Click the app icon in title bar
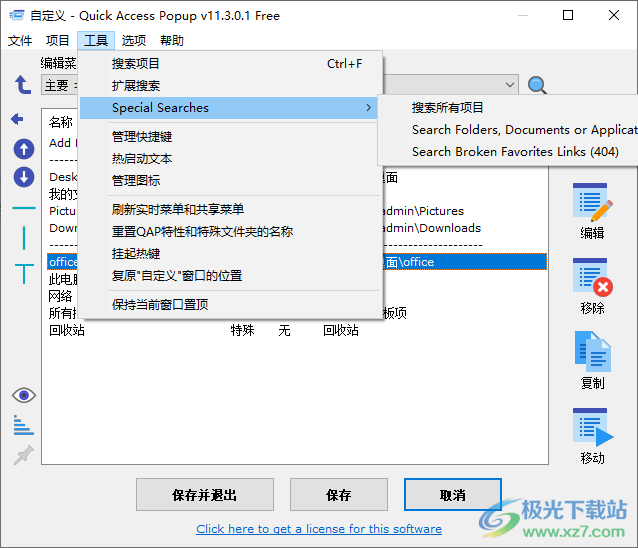This screenshot has height=548, width=638. pos(17,15)
